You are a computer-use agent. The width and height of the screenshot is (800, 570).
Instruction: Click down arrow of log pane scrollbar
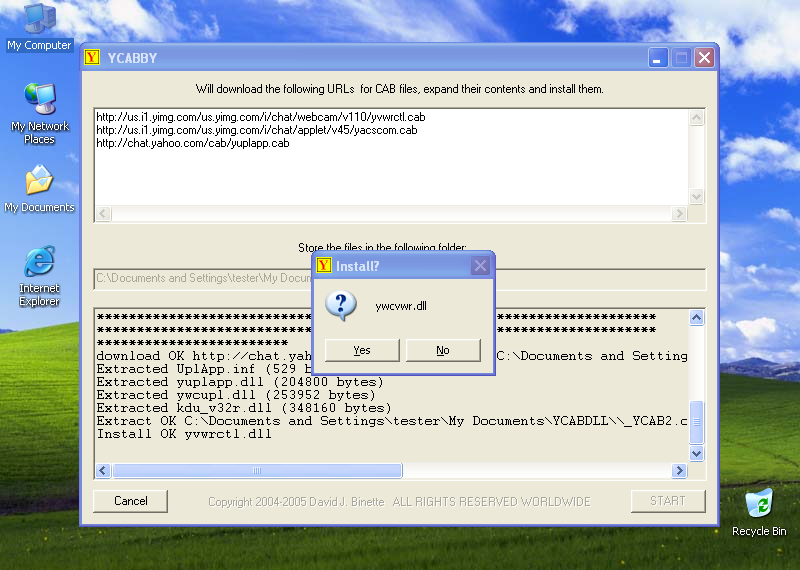[x=696, y=453]
